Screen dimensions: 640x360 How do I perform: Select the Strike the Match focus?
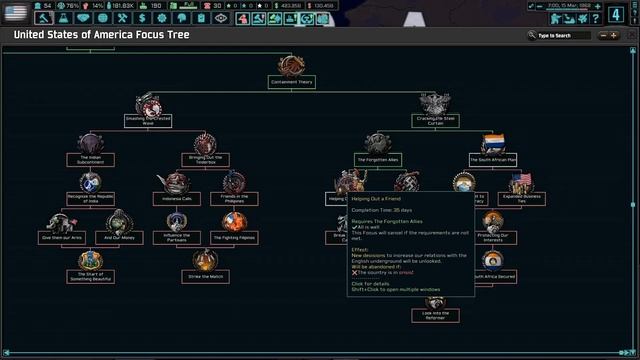205,277
